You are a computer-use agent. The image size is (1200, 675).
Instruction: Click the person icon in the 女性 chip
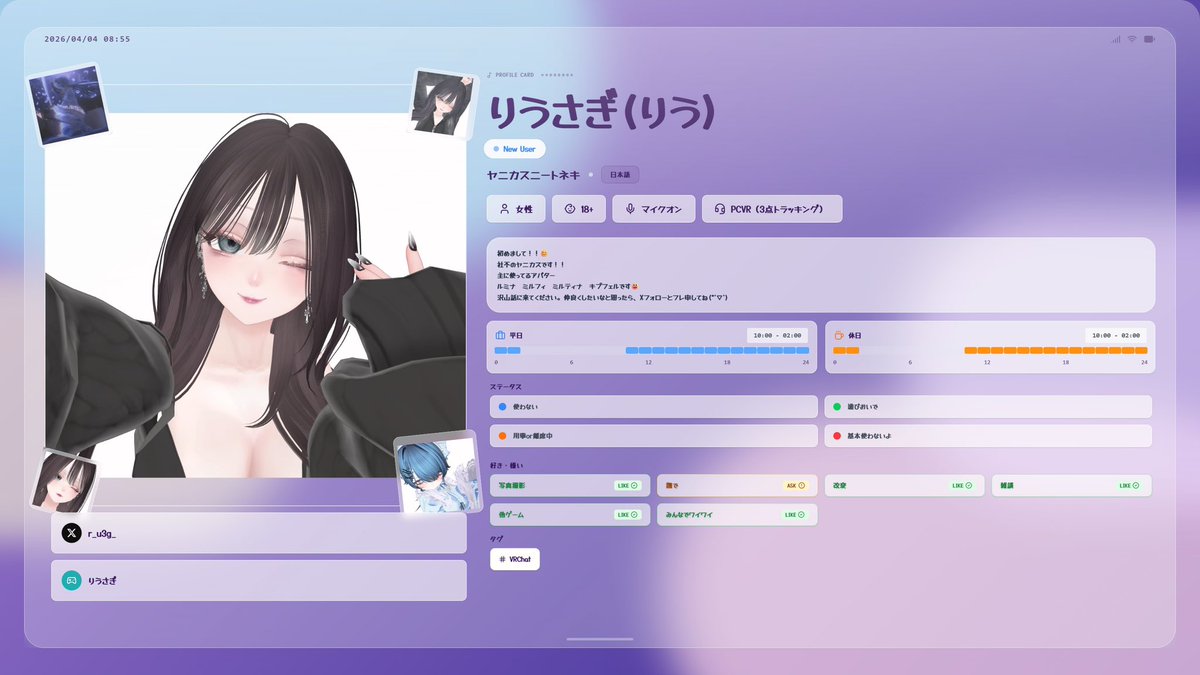coord(505,209)
